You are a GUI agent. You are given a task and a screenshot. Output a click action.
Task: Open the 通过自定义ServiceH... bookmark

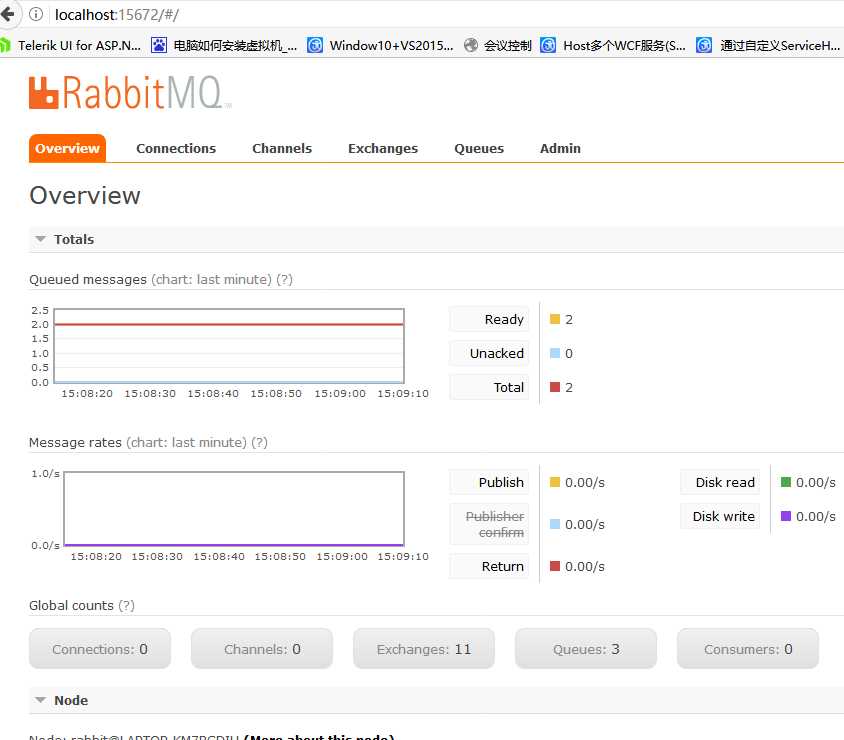[x=768, y=46]
